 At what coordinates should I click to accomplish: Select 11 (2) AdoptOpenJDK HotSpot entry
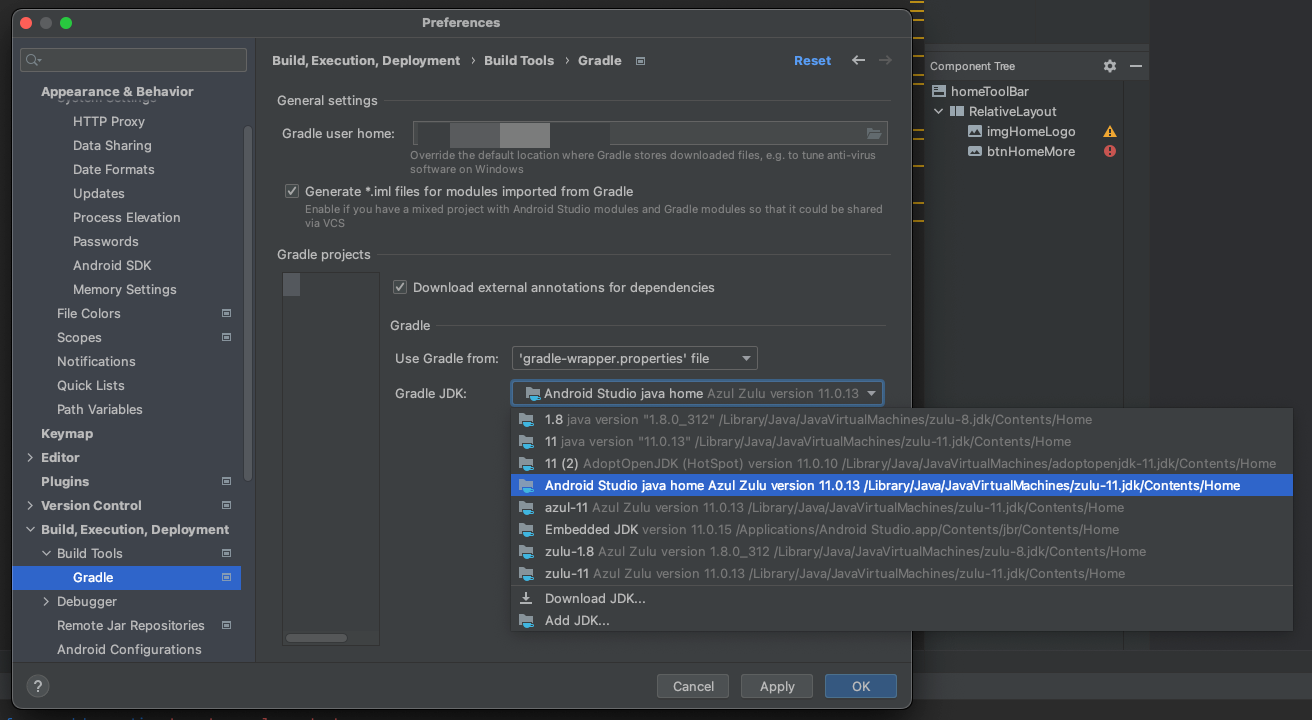(x=902, y=464)
